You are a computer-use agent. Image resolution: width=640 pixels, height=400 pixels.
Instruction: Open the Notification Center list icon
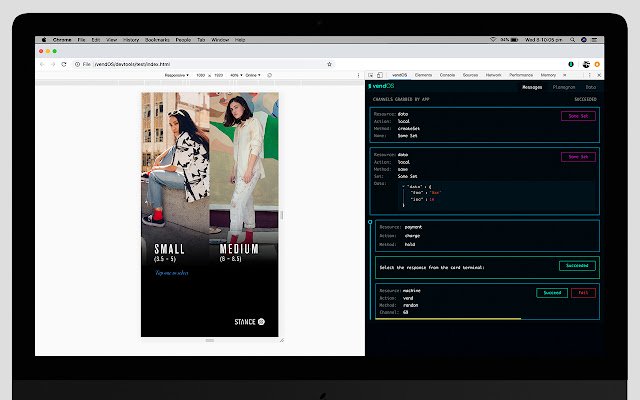click(595, 40)
